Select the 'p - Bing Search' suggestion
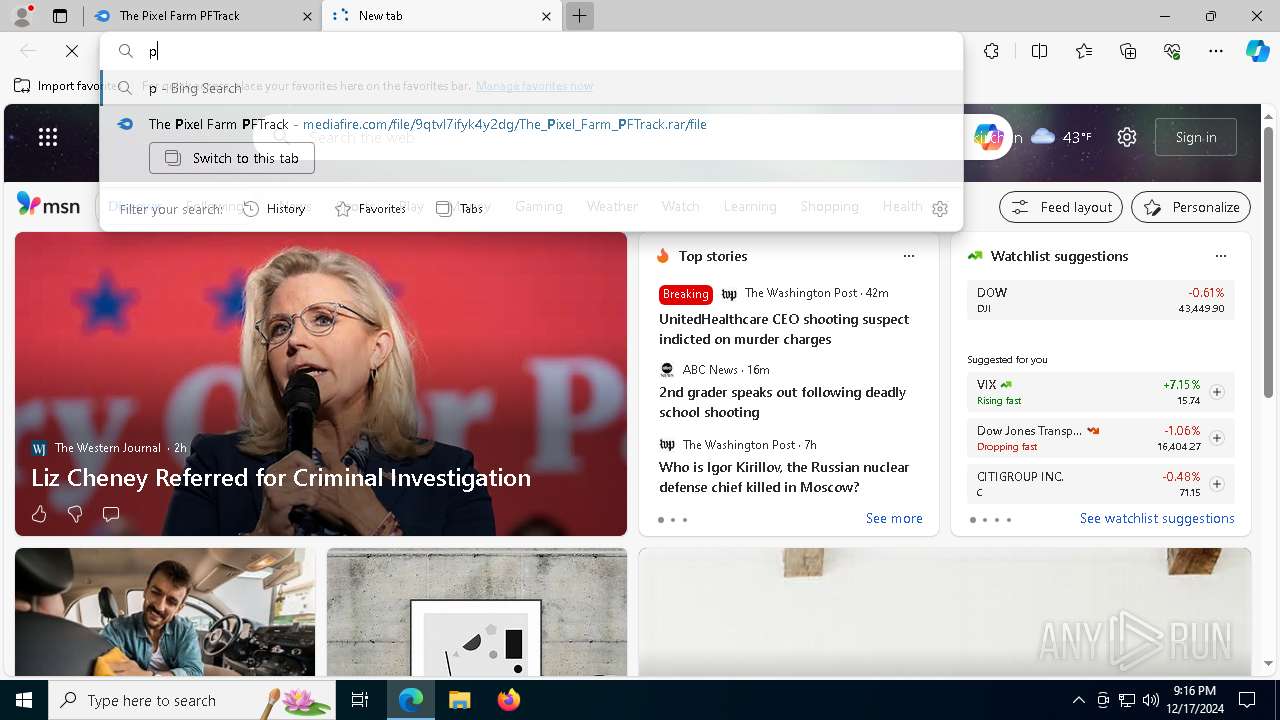Screen dimensions: 1280x720 click(x=532, y=88)
